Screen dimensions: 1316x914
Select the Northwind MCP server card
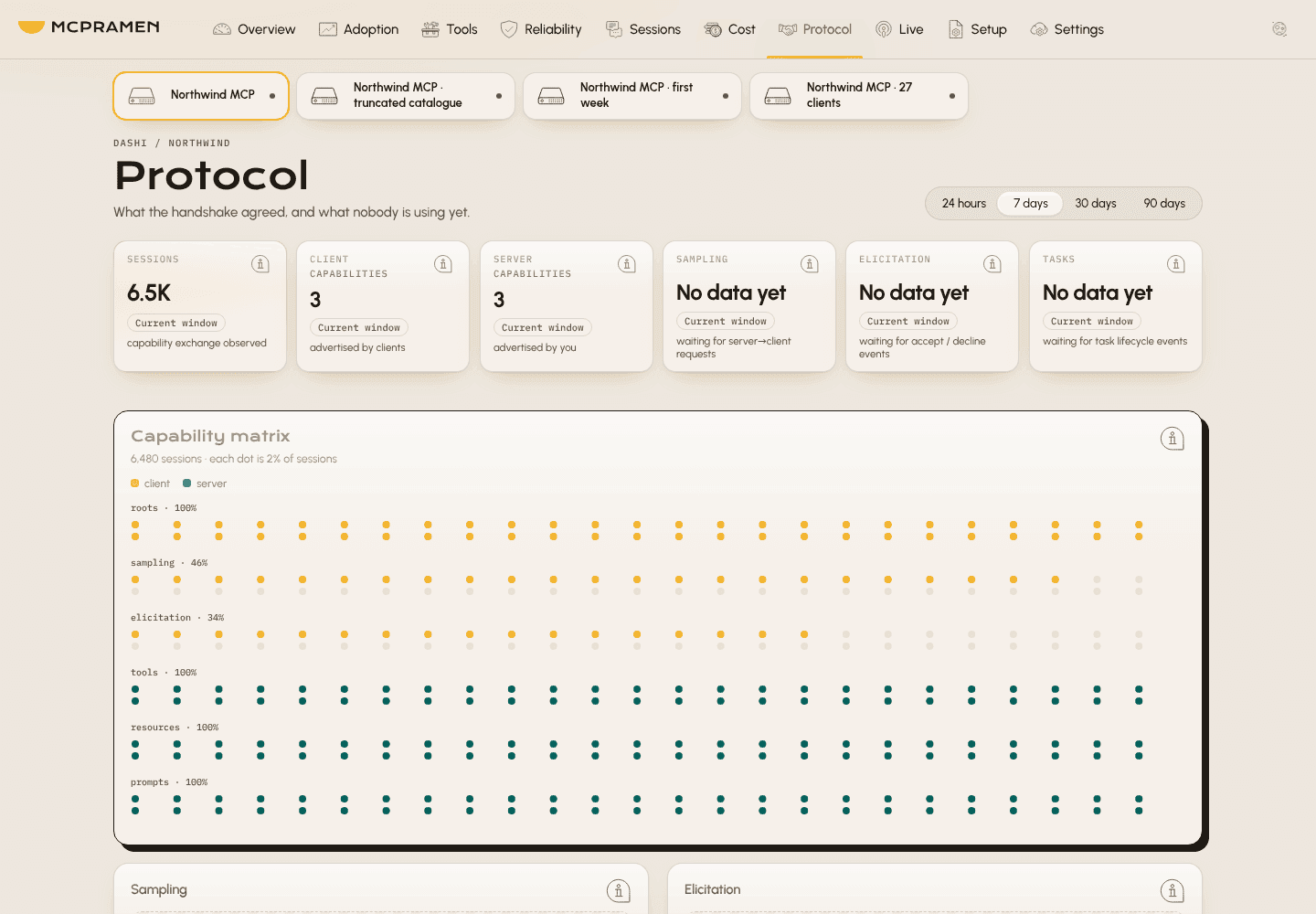pos(201,95)
